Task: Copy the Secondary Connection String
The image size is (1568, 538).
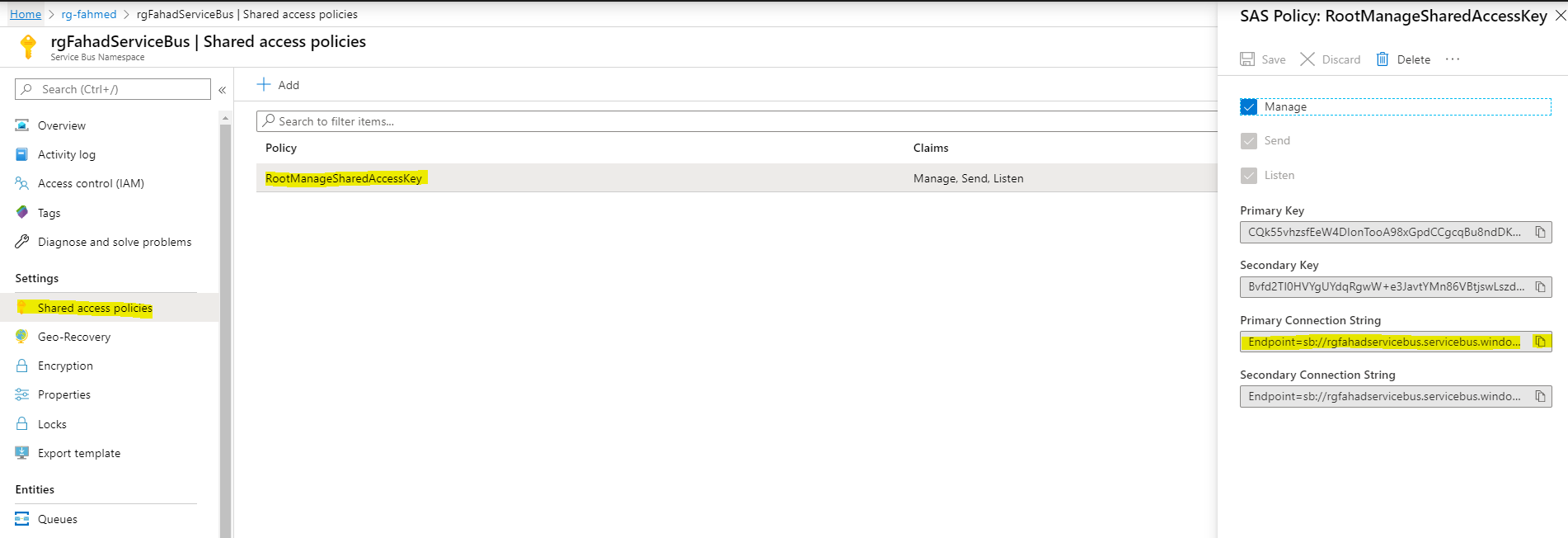Action: 1540,397
